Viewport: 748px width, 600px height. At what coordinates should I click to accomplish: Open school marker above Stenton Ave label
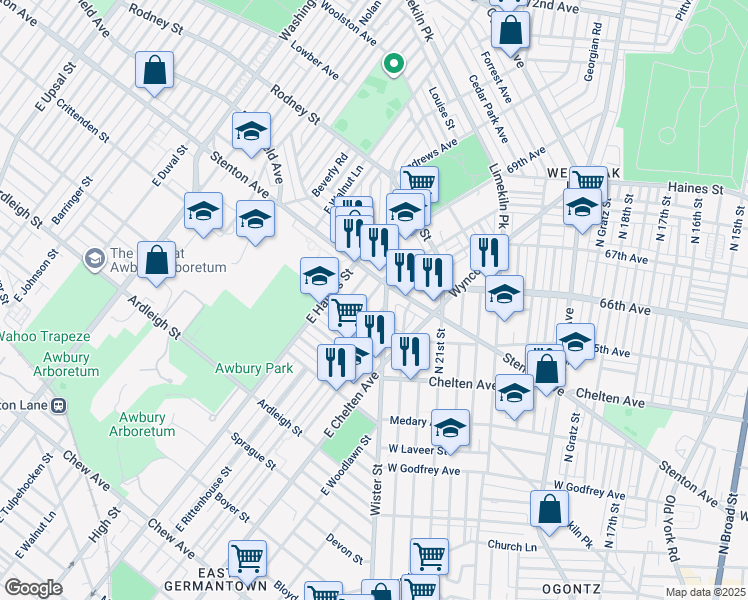click(x=251, y=135)
